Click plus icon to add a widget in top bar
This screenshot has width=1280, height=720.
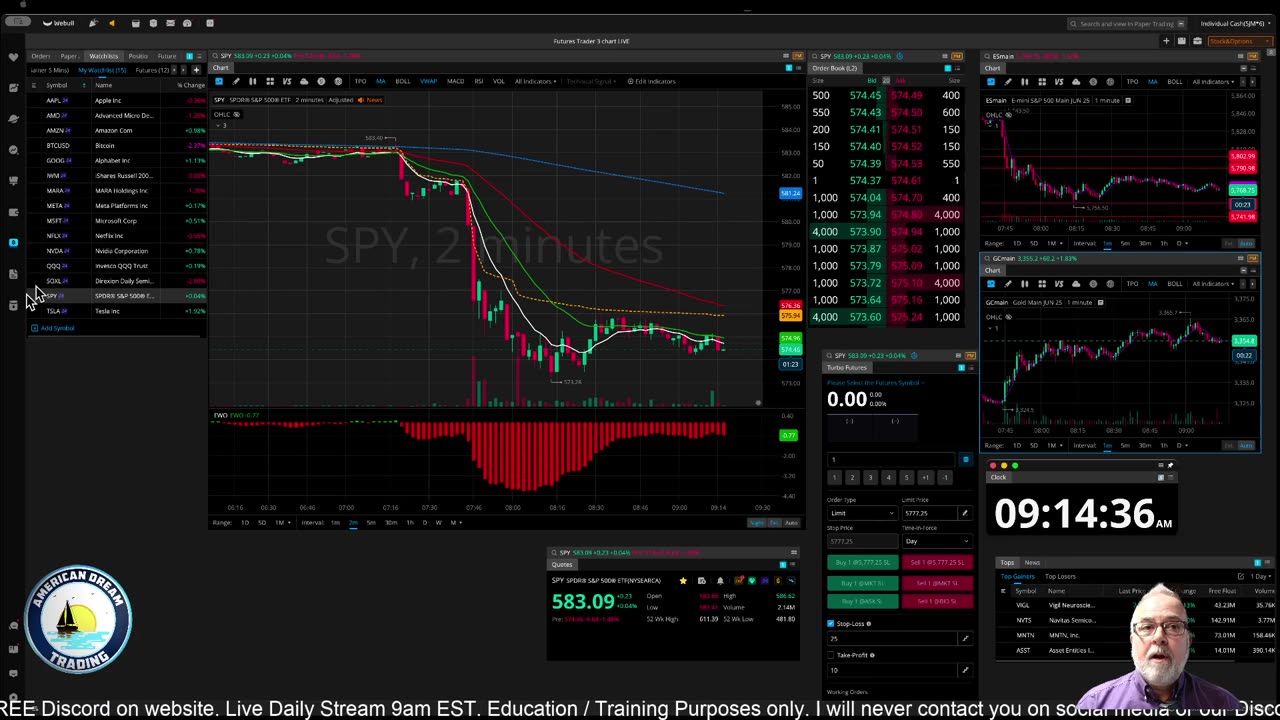(1166, 41)
